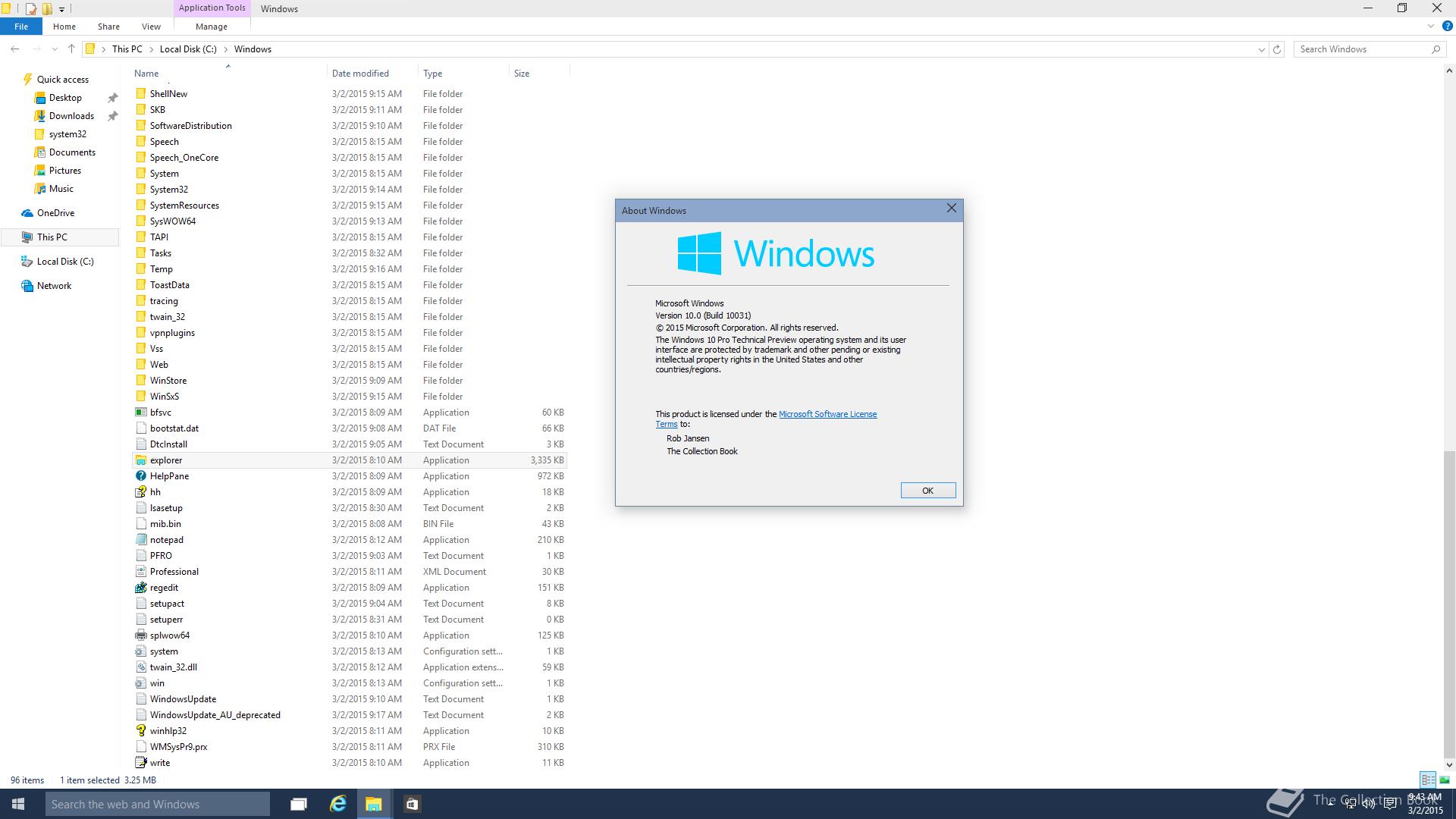
Task: Click the twain_32.dll file icon
Action: tap(140, 667)
